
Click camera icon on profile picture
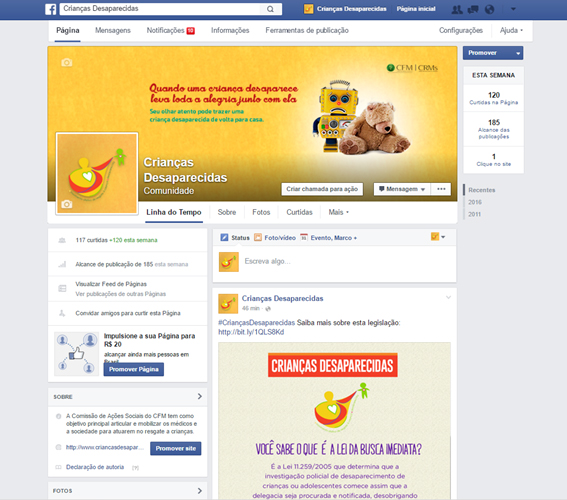(x=67, y=204)
